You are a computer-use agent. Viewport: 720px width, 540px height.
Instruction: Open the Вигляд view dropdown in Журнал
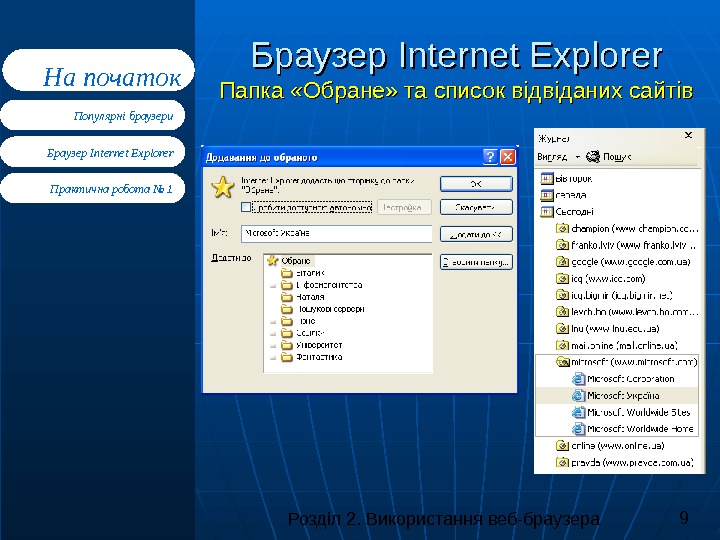click(x=559, y=157)
